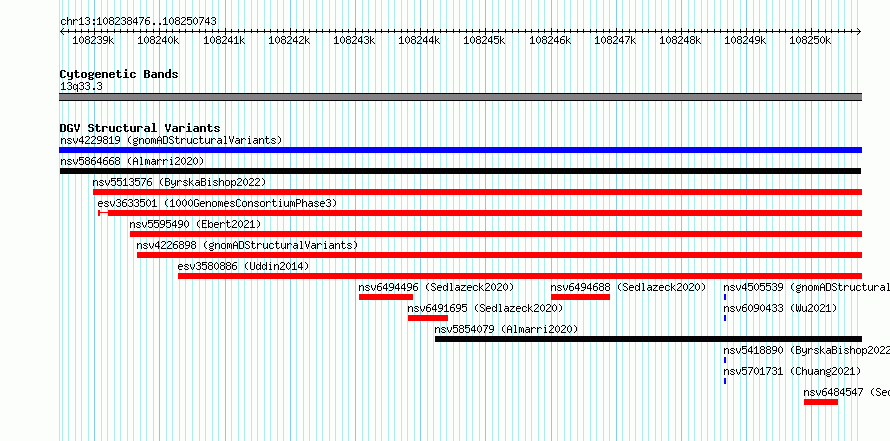Click the 108241k ruler tick label
Image resolution: width=890 pixels, height=441 pixels.
tap(224, 40)
